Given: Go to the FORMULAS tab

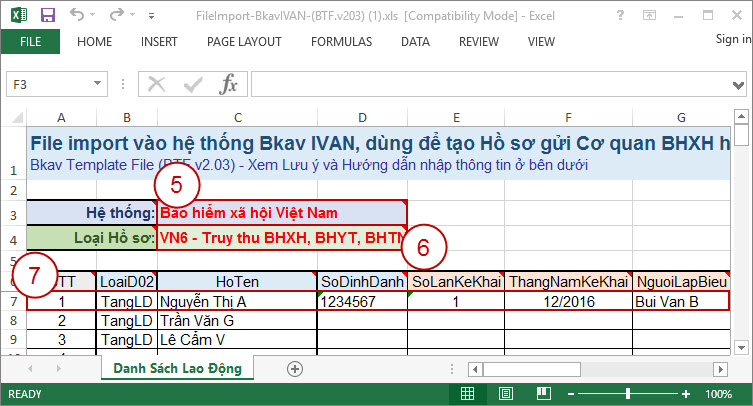Looking at the screenshot, I should click(x=341, y=42).
